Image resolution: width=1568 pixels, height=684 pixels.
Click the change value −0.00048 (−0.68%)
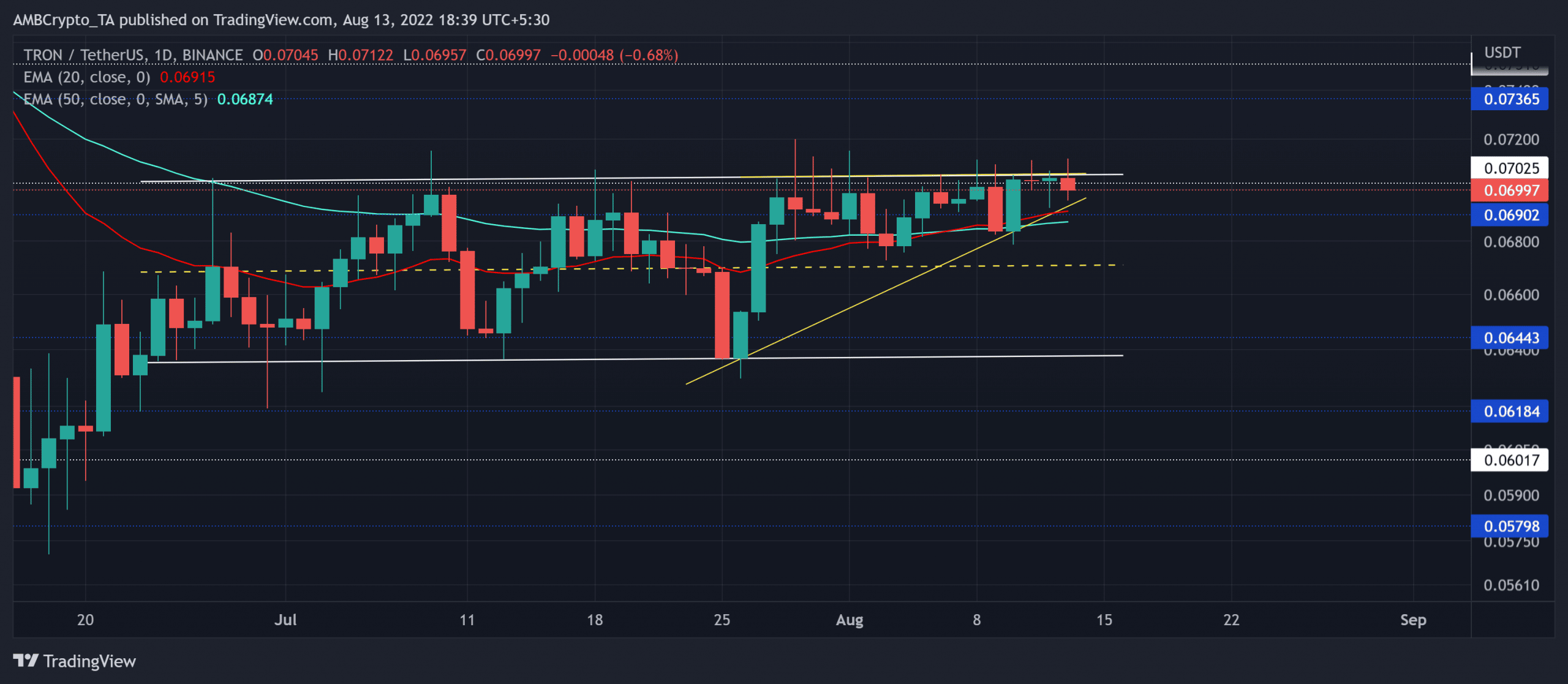coord(614,55)
